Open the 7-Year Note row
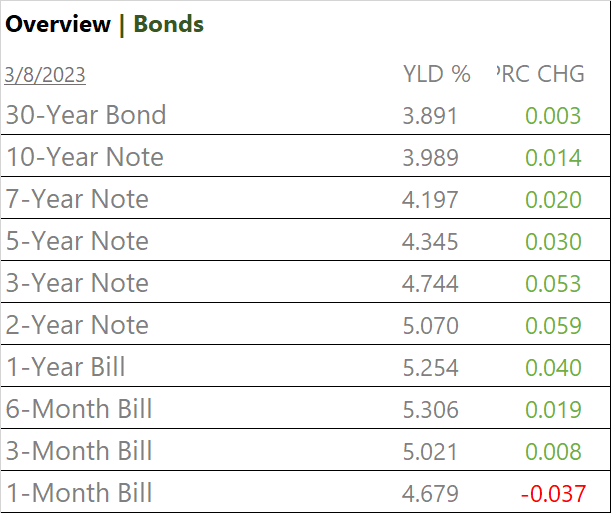 point(77,199)
